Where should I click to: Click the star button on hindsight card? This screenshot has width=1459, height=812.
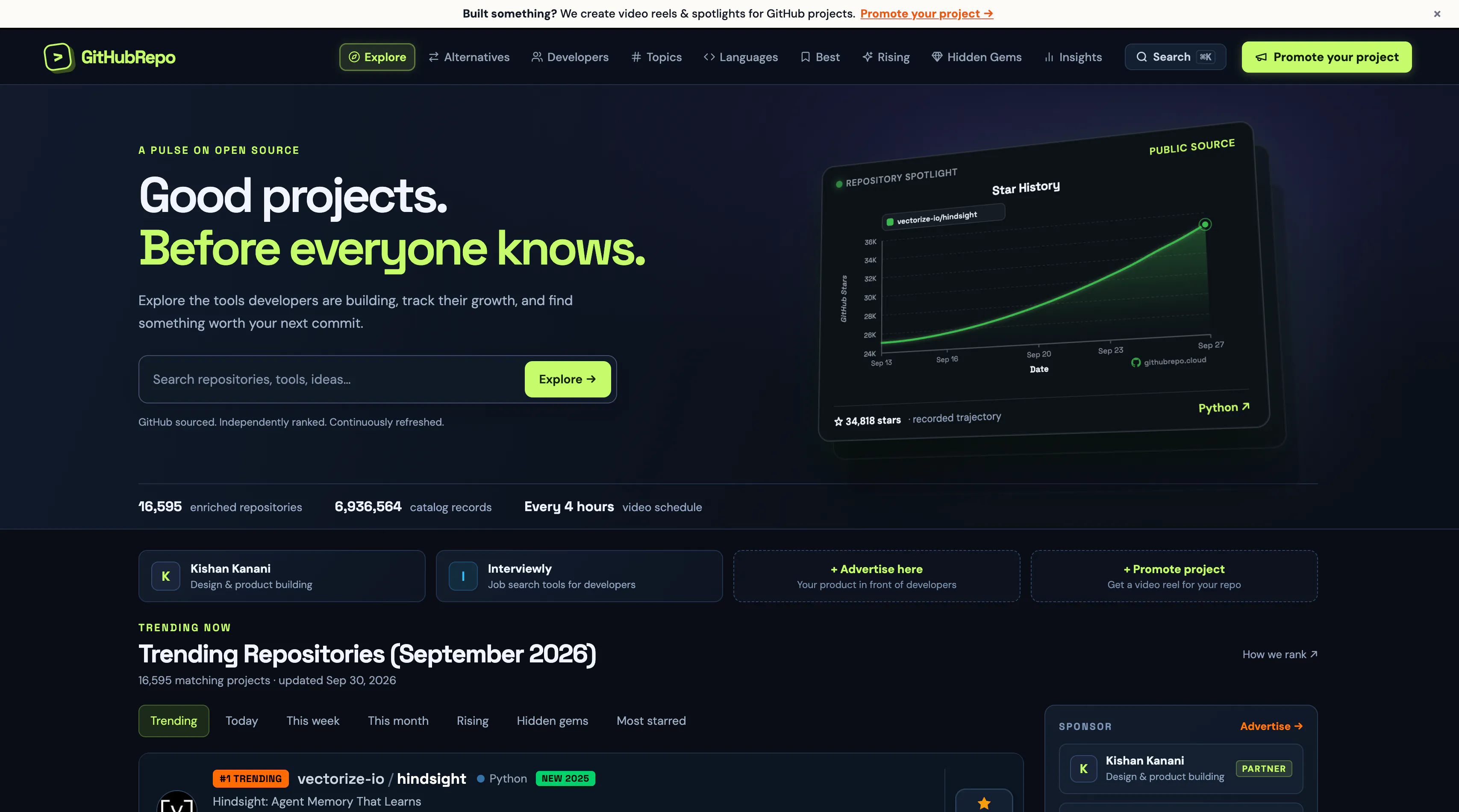tap(984, 801)
